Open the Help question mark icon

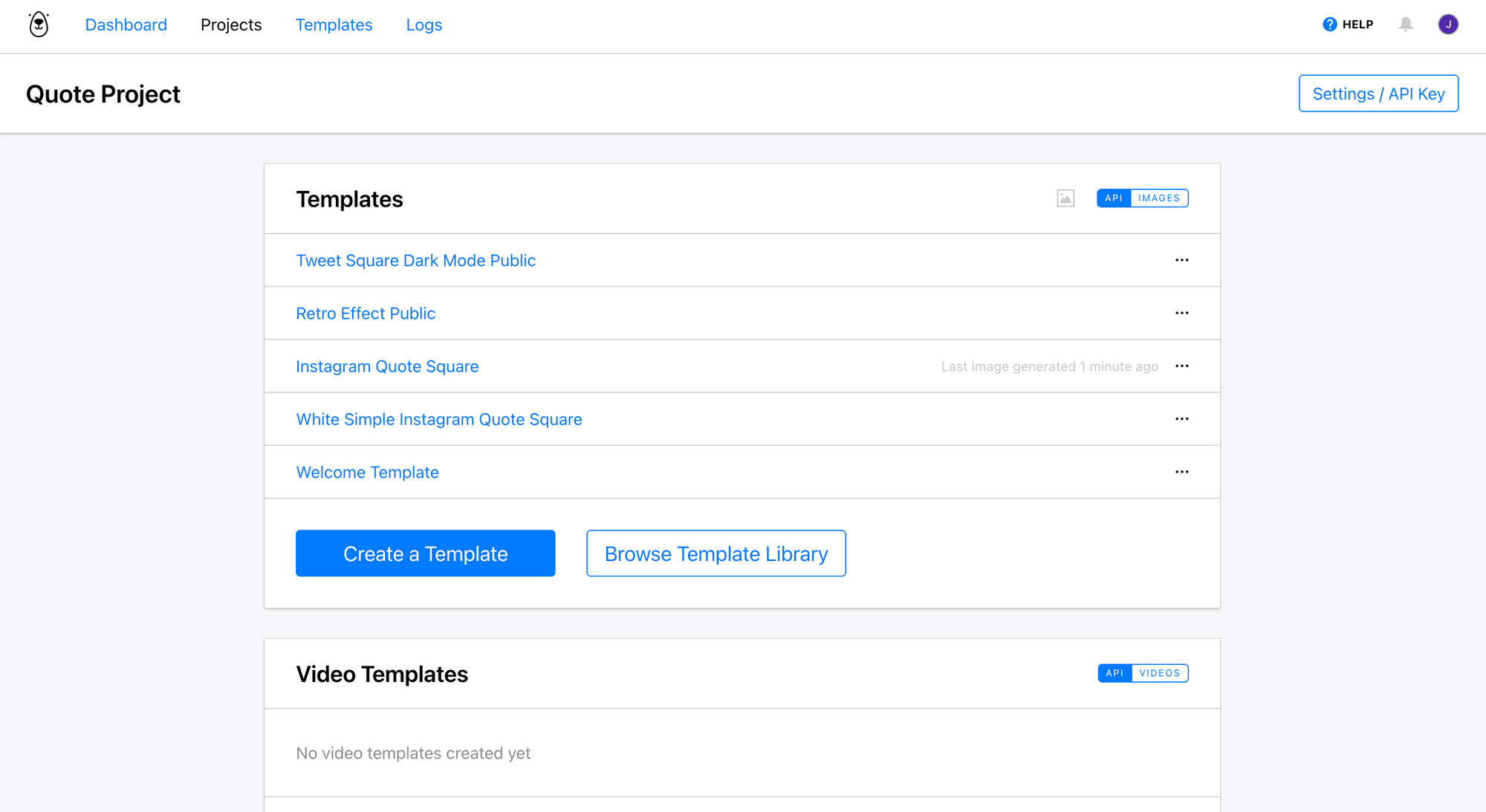pyautogui.click(x=1328, y=24)
